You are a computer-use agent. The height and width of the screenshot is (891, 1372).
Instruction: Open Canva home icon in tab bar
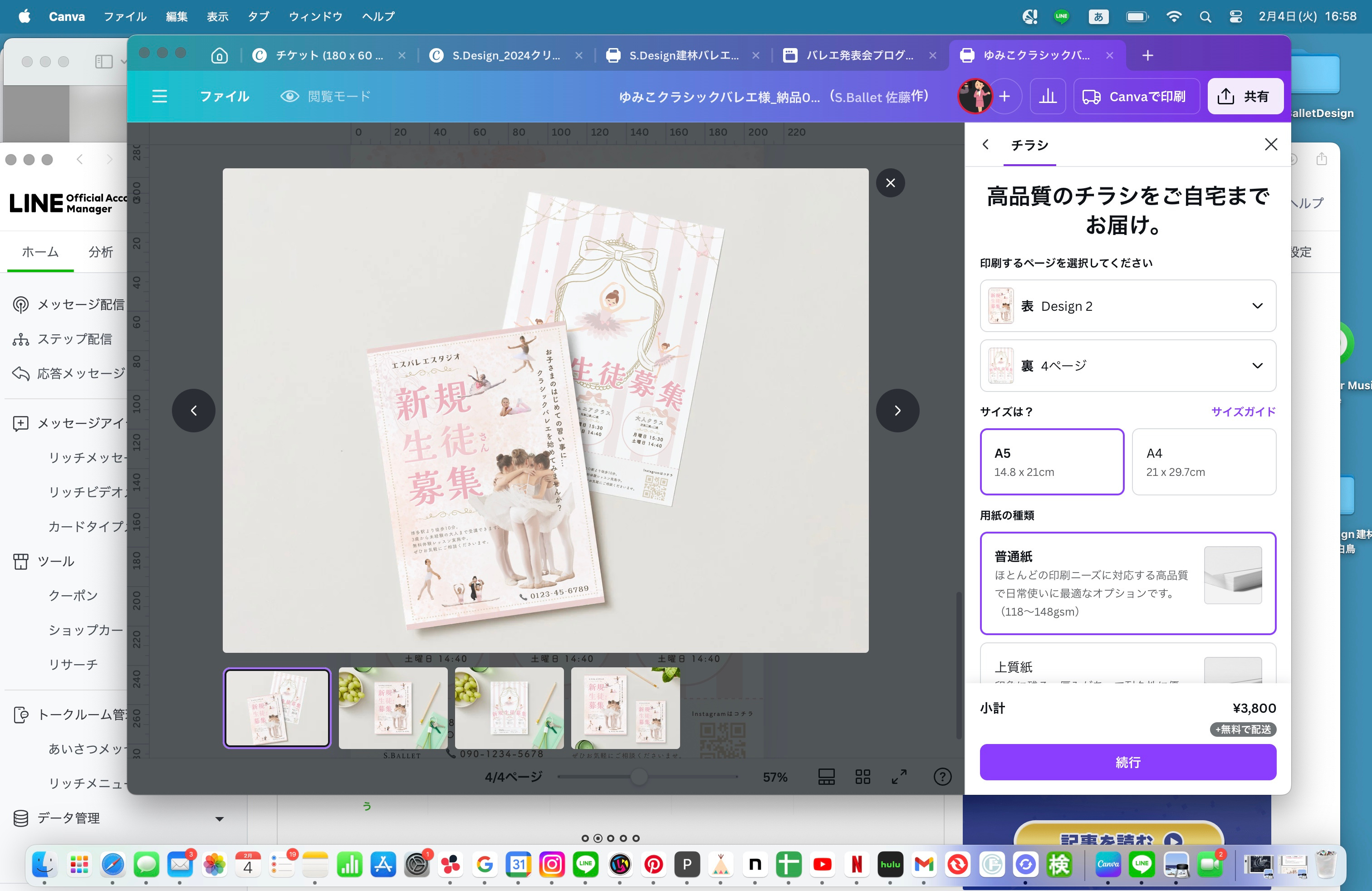click(x=219, y=55)
